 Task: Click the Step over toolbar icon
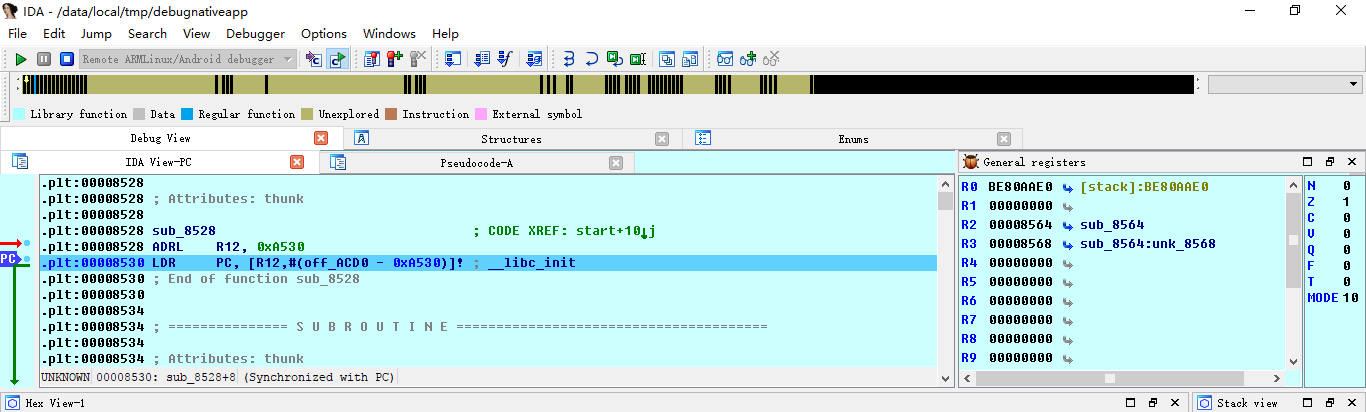tap(591, 59)
